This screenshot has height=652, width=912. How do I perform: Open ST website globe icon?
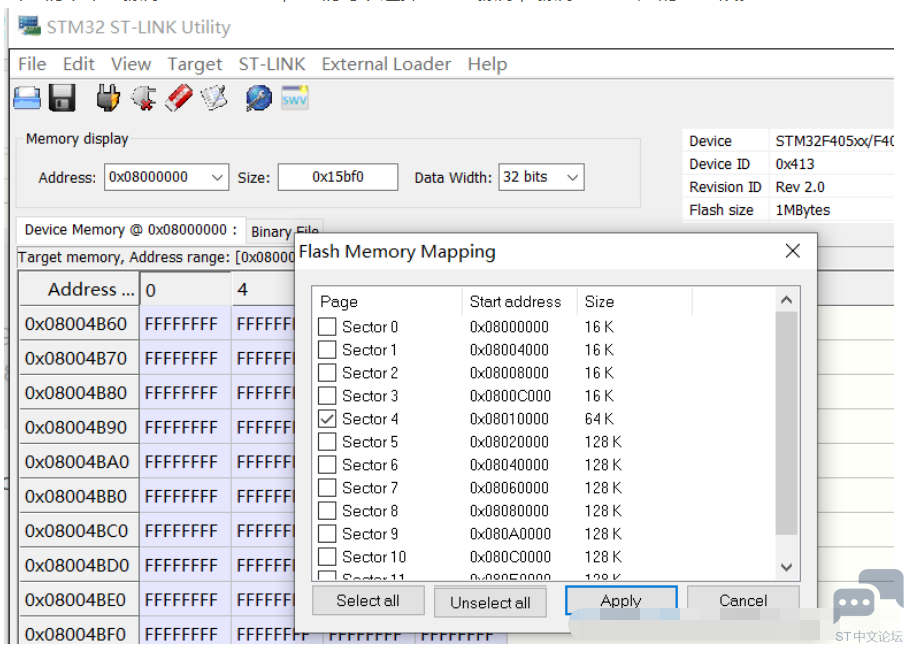[258, 98]
